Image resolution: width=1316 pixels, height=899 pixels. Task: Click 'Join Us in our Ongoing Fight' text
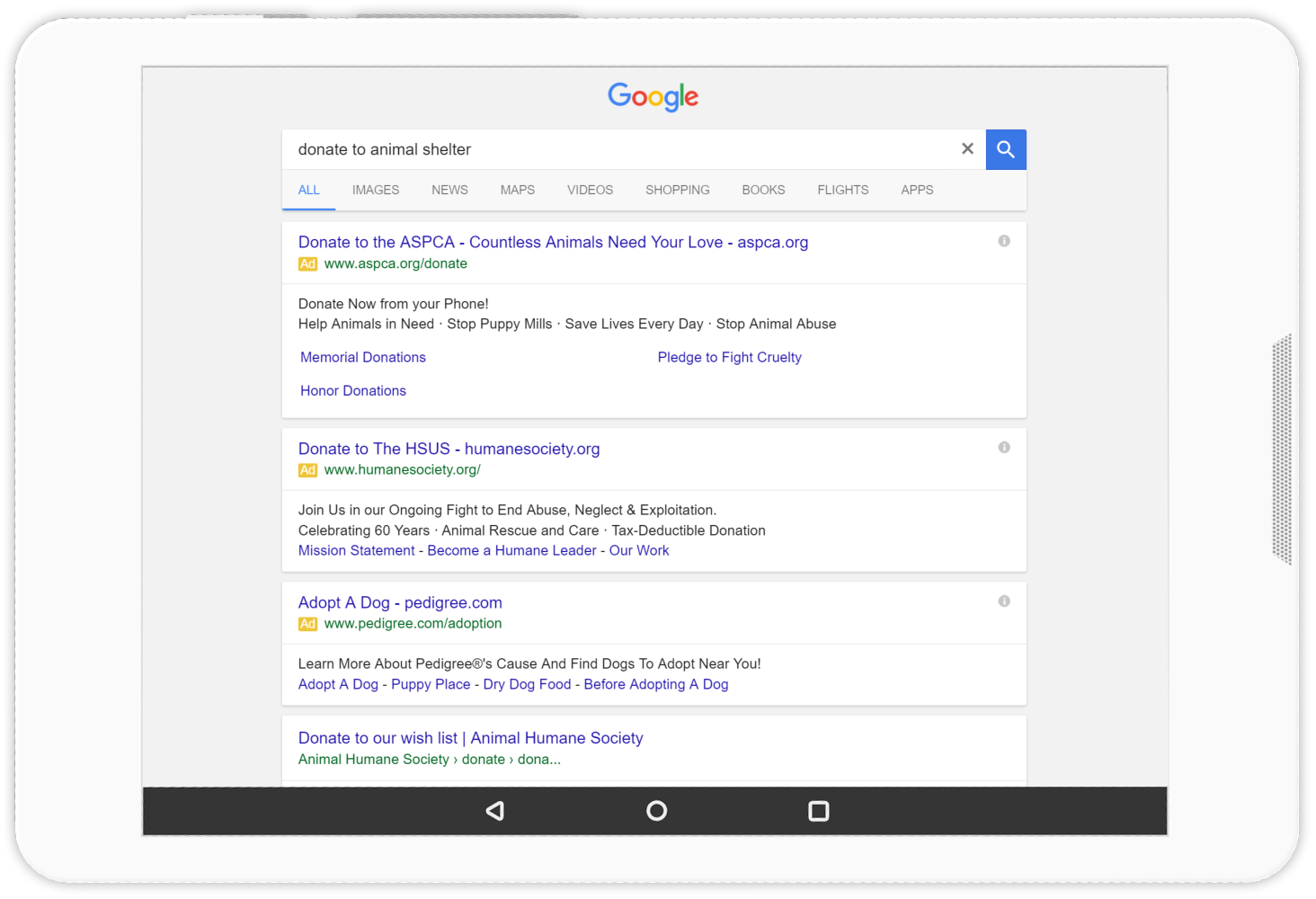[x=507, y=510]
